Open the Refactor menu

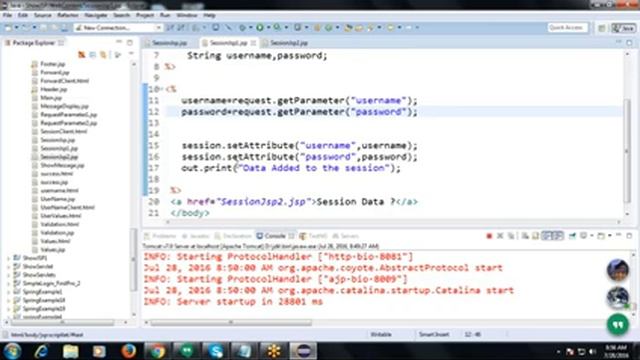point(68,15)
